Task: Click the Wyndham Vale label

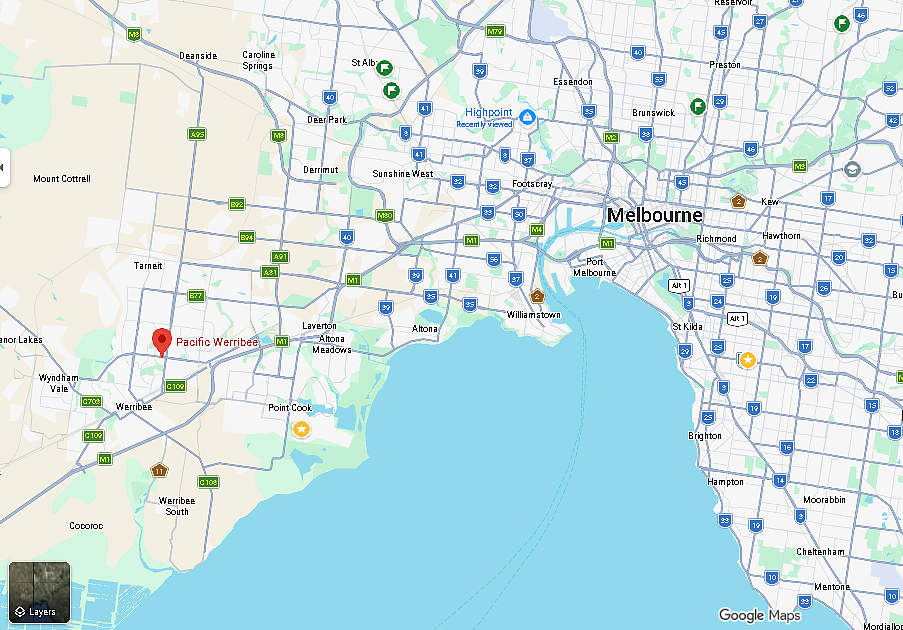Action: [x=59, y=383]
